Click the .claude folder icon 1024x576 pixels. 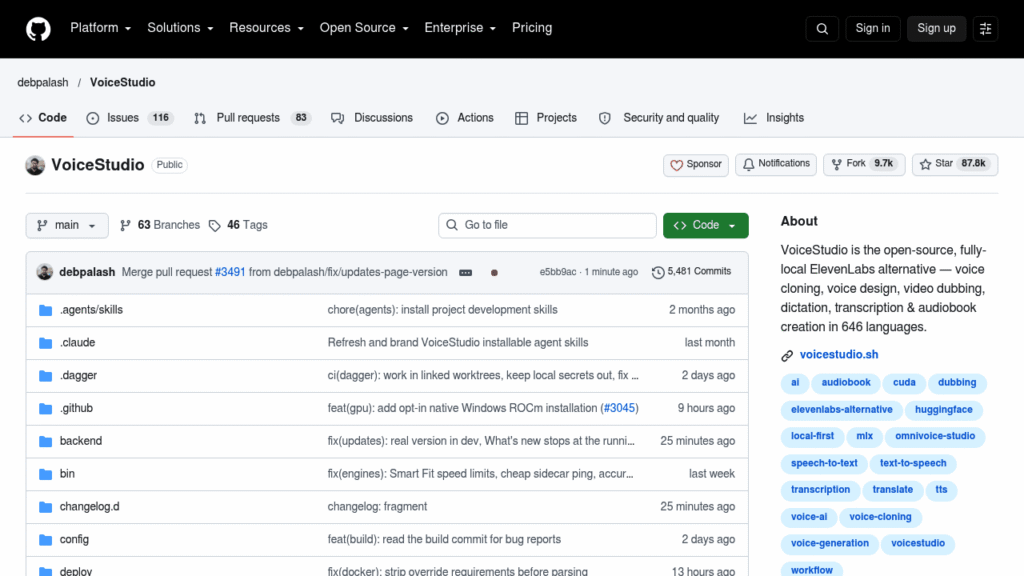pyautogui.click(x=45, y=343)
